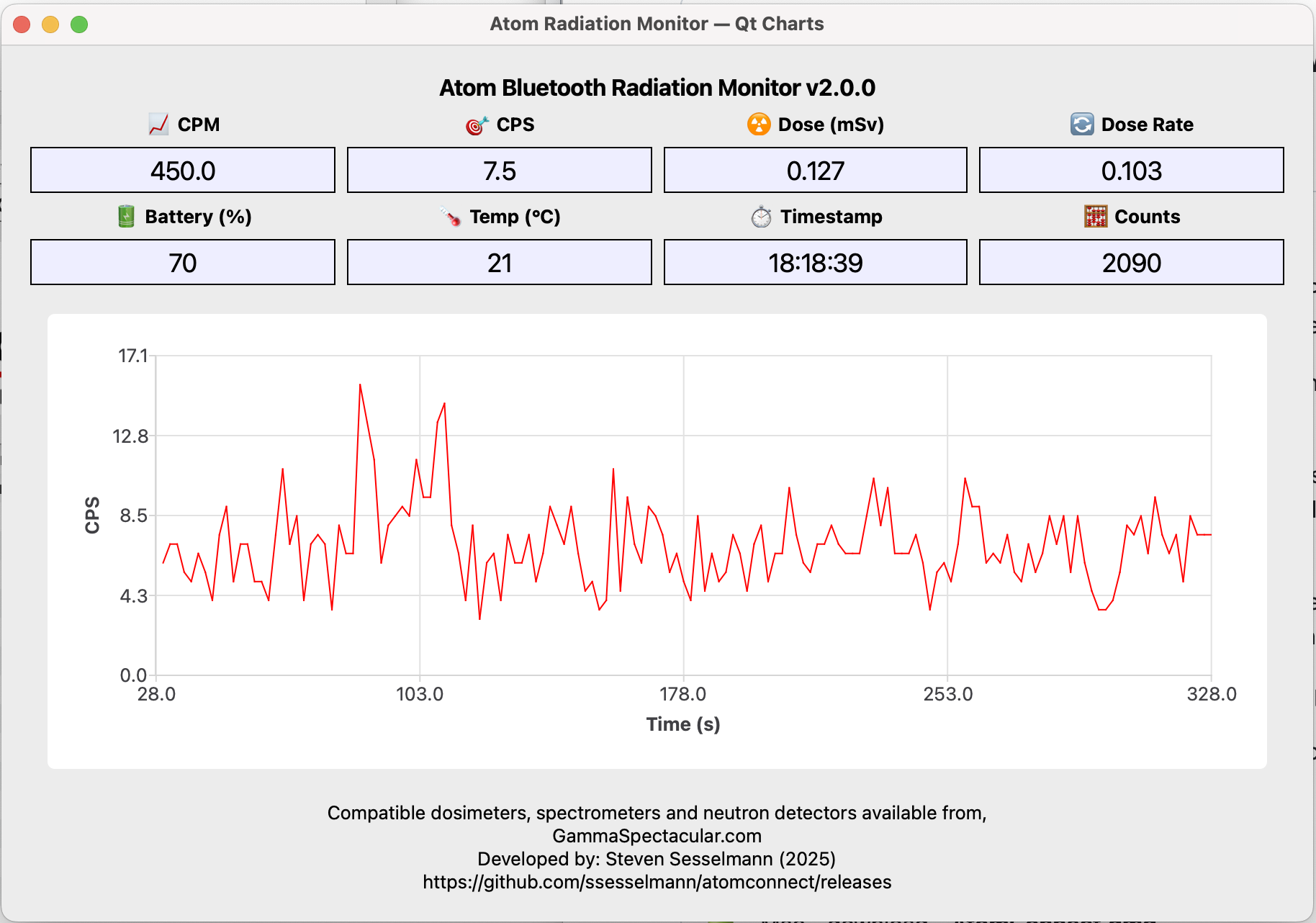Select the CPS value field showing 7.5
This screenshot has width=1316, height=923.
[x=500, y=171]
